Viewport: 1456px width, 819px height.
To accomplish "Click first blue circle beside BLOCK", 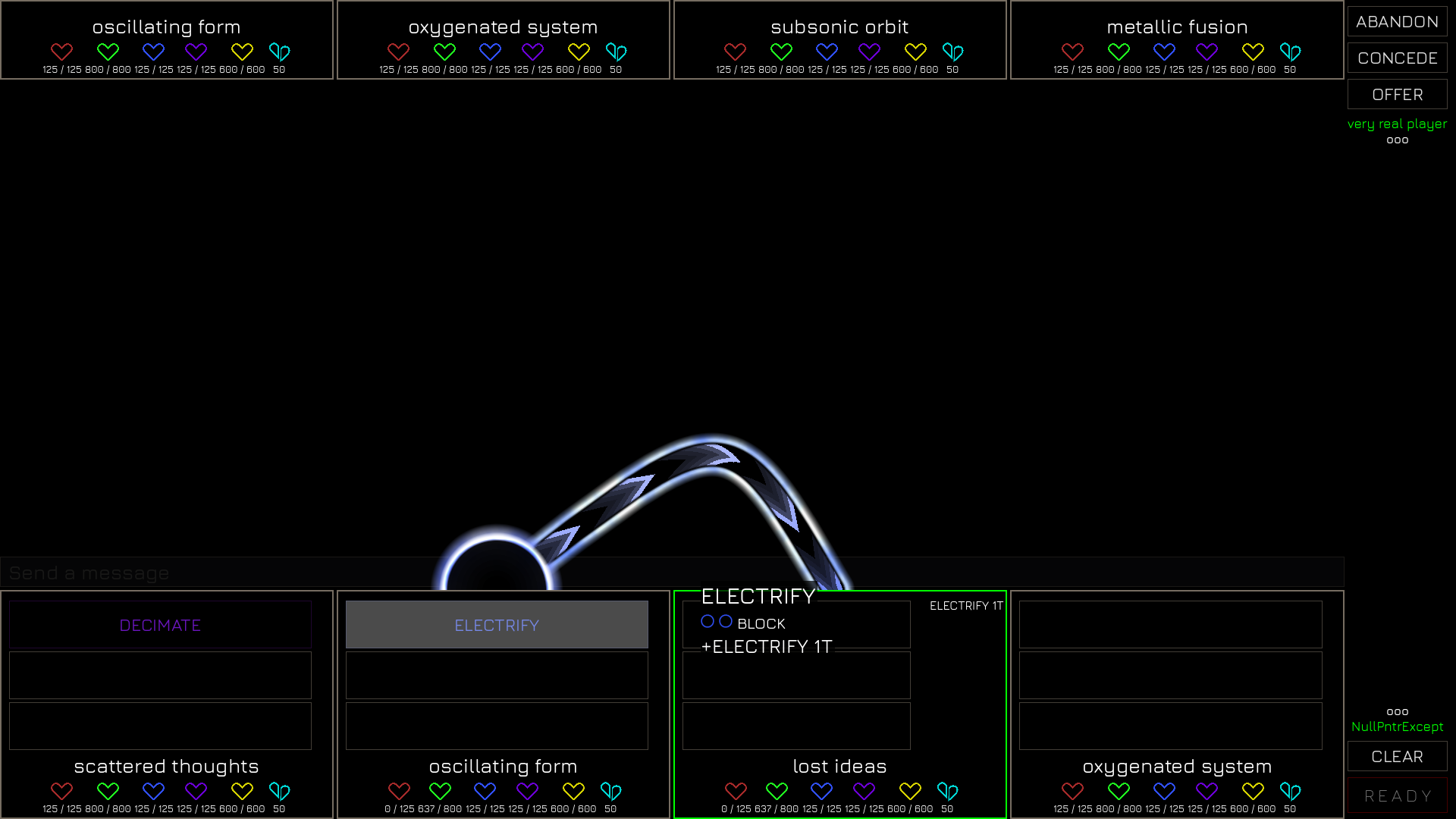I will tap(708, 621).
